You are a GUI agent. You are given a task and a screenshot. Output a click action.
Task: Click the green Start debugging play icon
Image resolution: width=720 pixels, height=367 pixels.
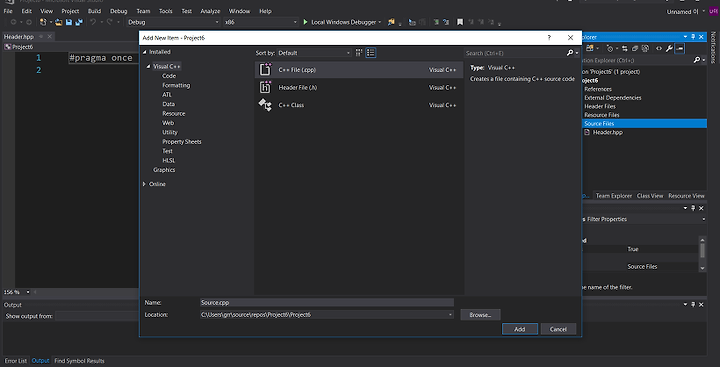[305, 22]
